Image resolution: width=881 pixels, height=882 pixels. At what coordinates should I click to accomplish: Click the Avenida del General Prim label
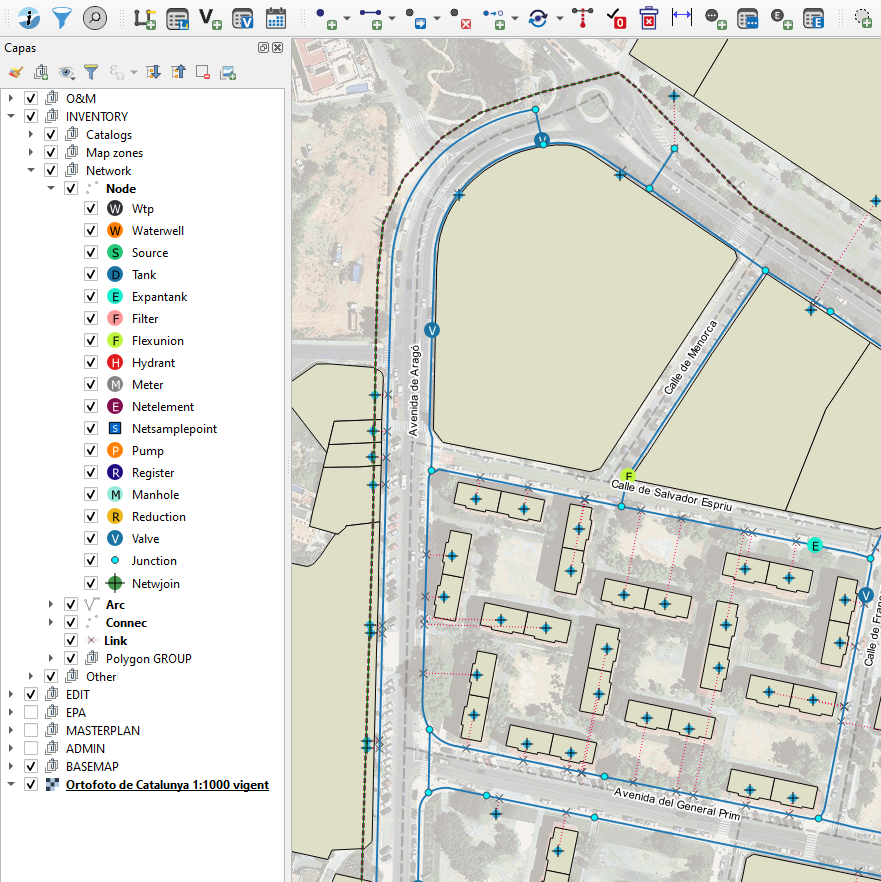click(677, 803)
